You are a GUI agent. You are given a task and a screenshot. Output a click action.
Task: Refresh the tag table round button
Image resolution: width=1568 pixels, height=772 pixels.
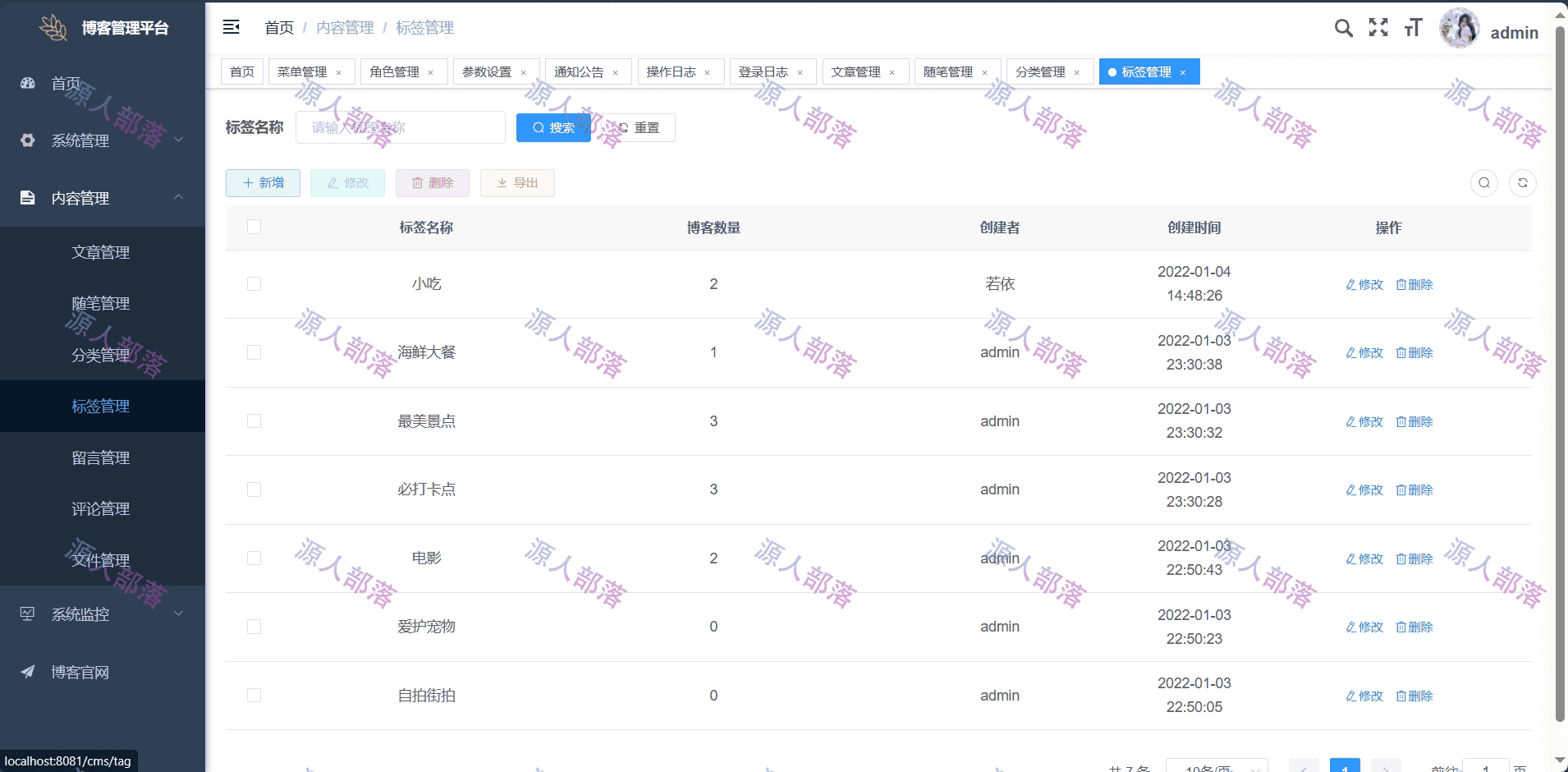1523,183
